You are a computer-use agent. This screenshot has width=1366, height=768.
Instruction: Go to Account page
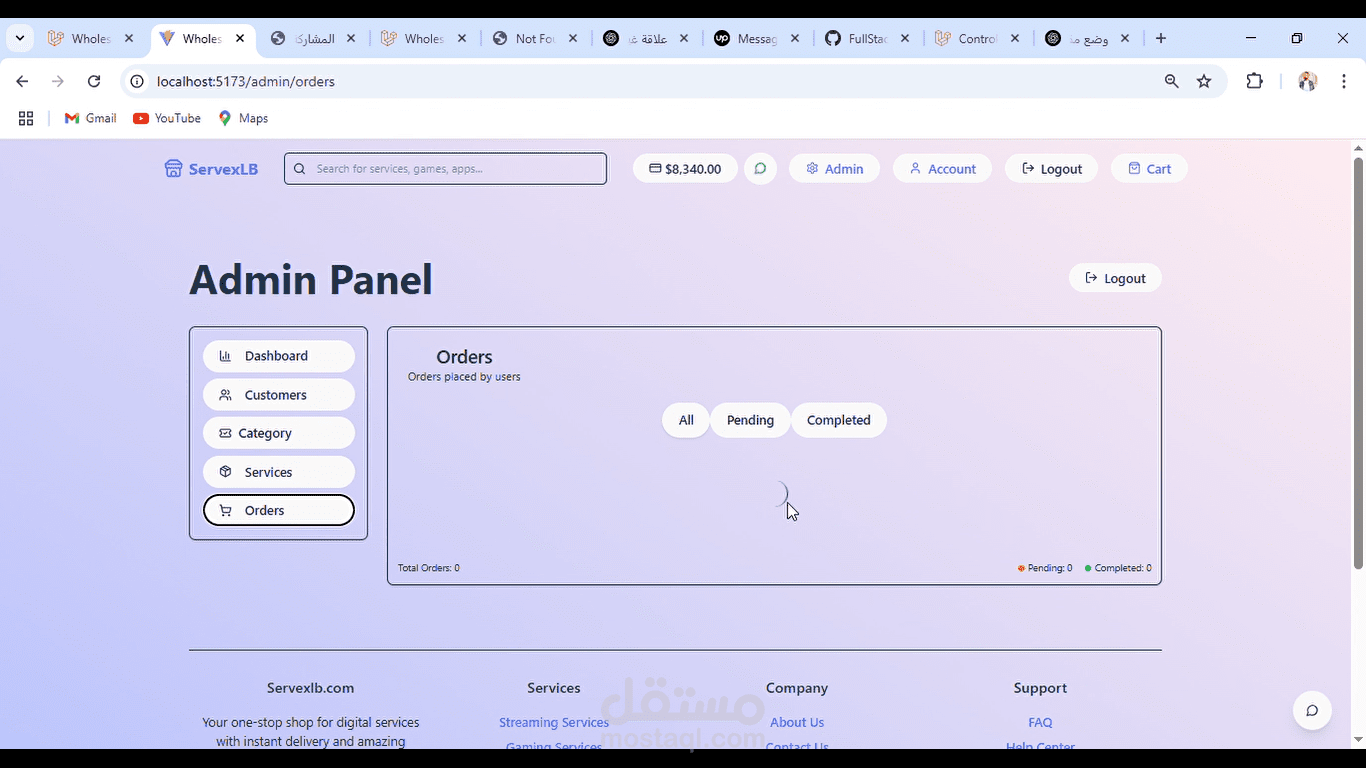tap(942, 169)
